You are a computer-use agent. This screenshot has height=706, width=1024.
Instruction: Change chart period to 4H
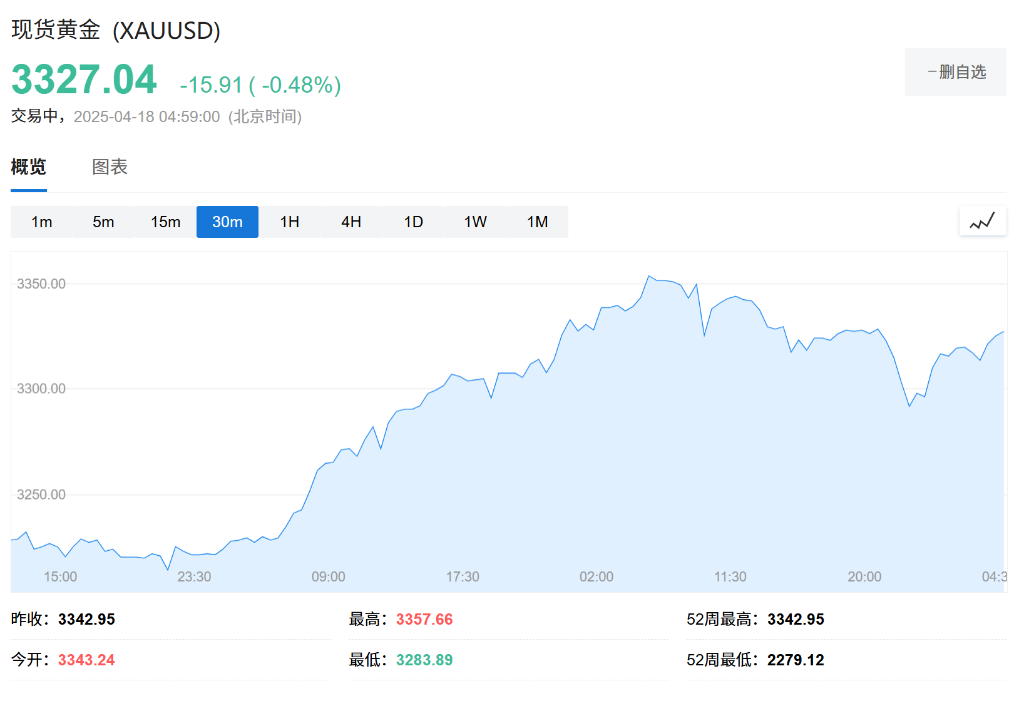click(351, 222)
